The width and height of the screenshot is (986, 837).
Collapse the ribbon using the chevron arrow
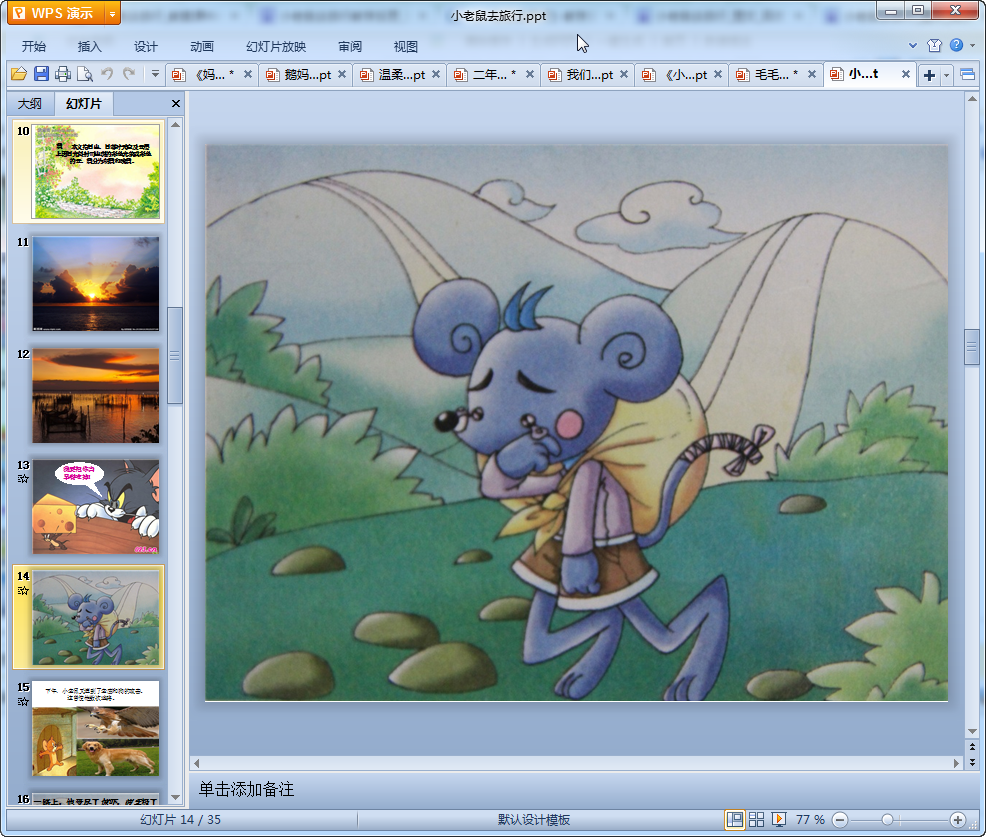click(913, 45)
